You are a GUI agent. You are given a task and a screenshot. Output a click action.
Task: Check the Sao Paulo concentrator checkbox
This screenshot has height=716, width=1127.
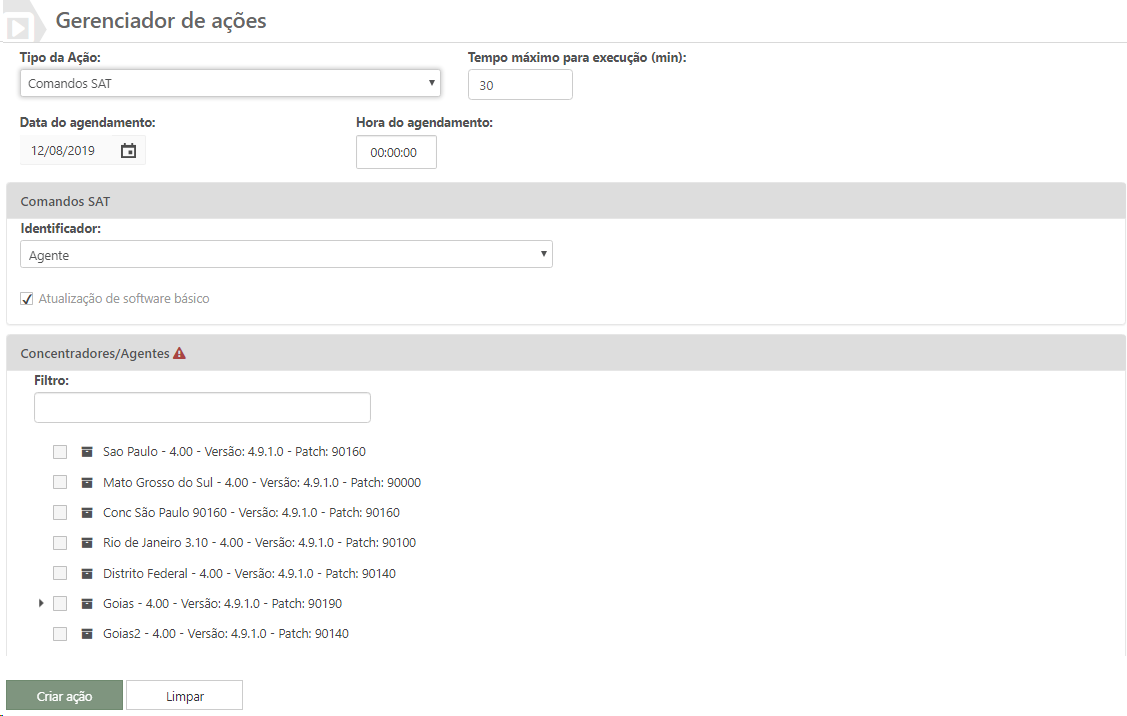tap(60, 451)
